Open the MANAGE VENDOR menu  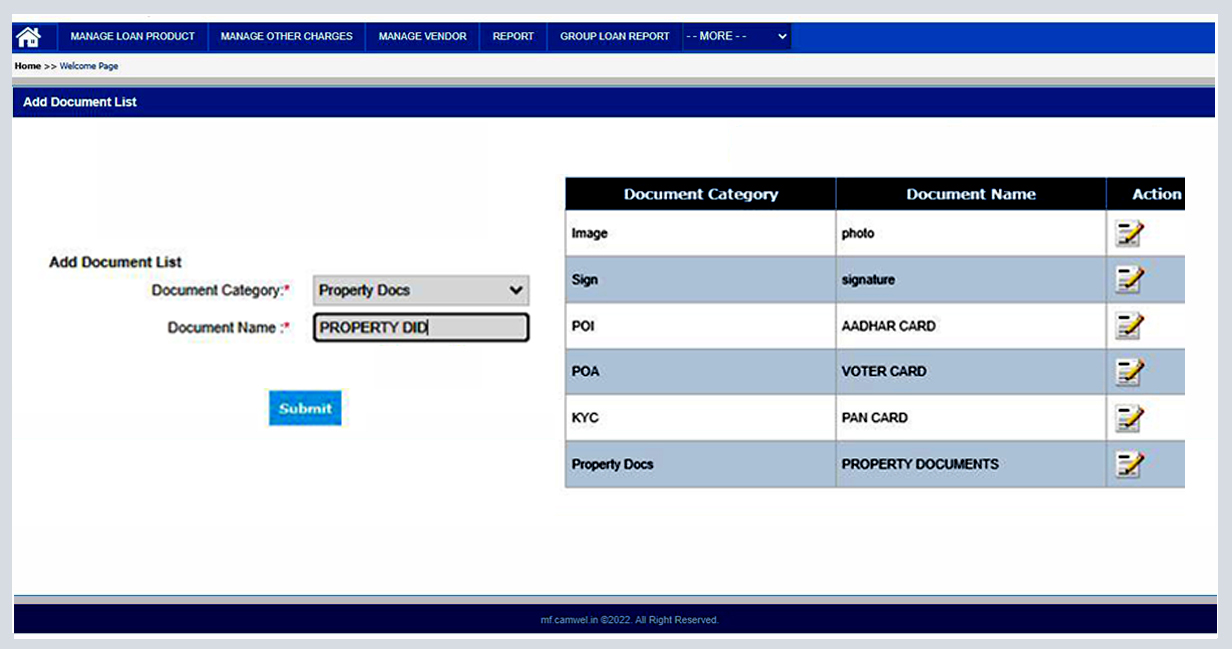(424, 36)
